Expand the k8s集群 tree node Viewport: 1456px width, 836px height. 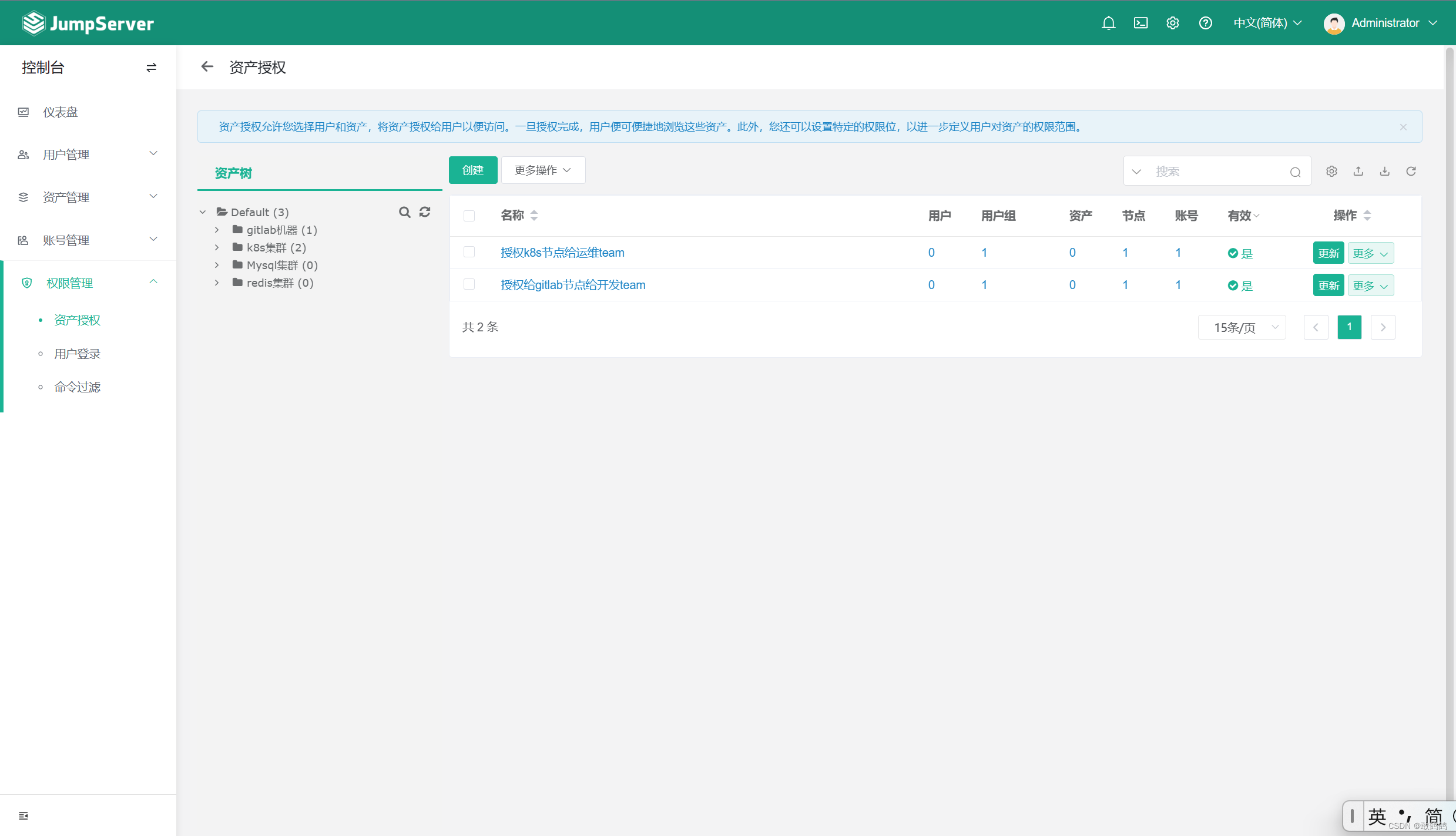pyautogui.click(x=217, y=247)
